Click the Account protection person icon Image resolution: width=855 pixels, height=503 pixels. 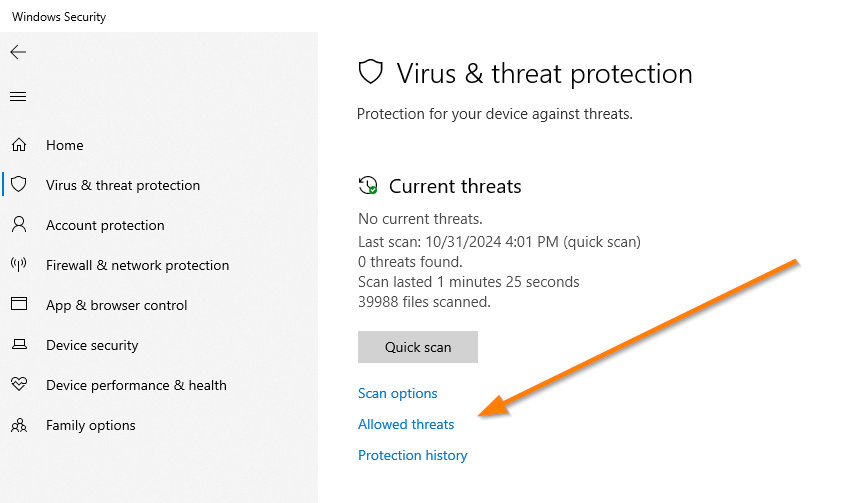tap(18, 225)
